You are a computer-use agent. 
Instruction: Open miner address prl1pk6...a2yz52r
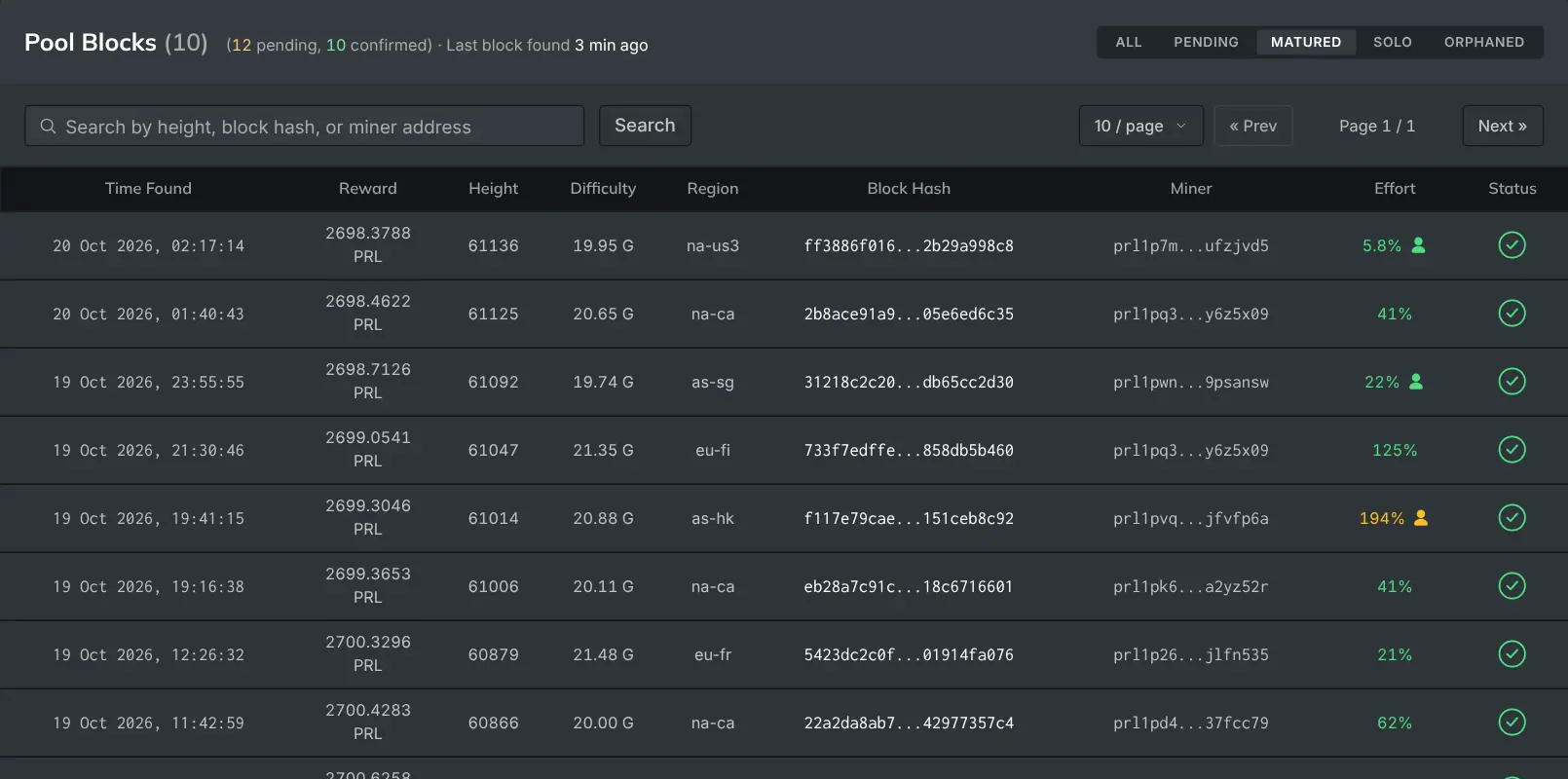tap(1191, 586)
